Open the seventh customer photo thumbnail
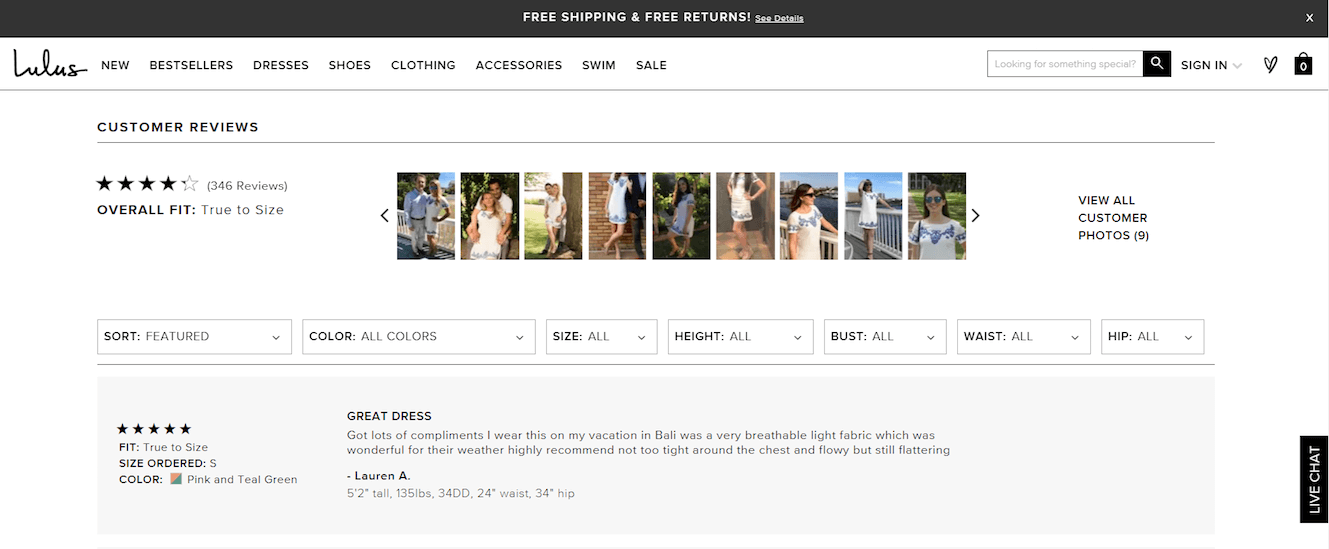The image size is (1329, 549). pos(809,216)
